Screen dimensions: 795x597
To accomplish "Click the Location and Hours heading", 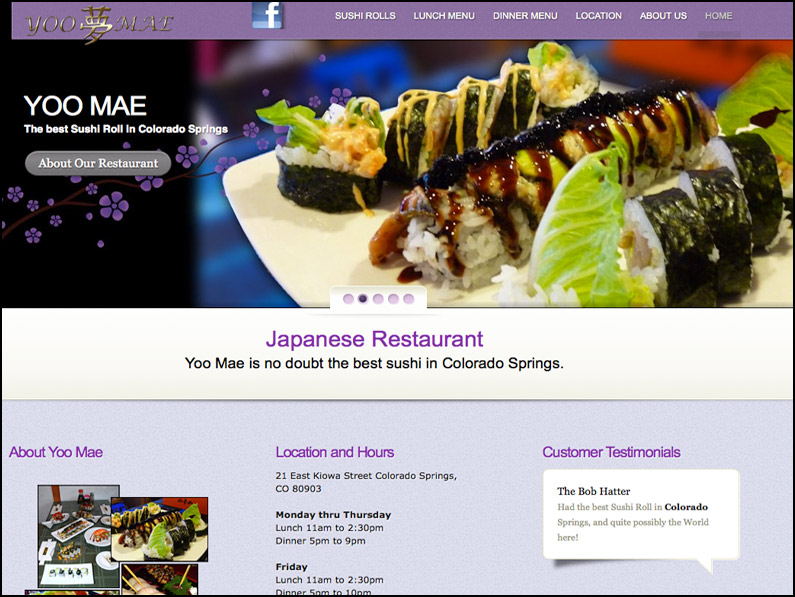I will [x=335, y=452].
